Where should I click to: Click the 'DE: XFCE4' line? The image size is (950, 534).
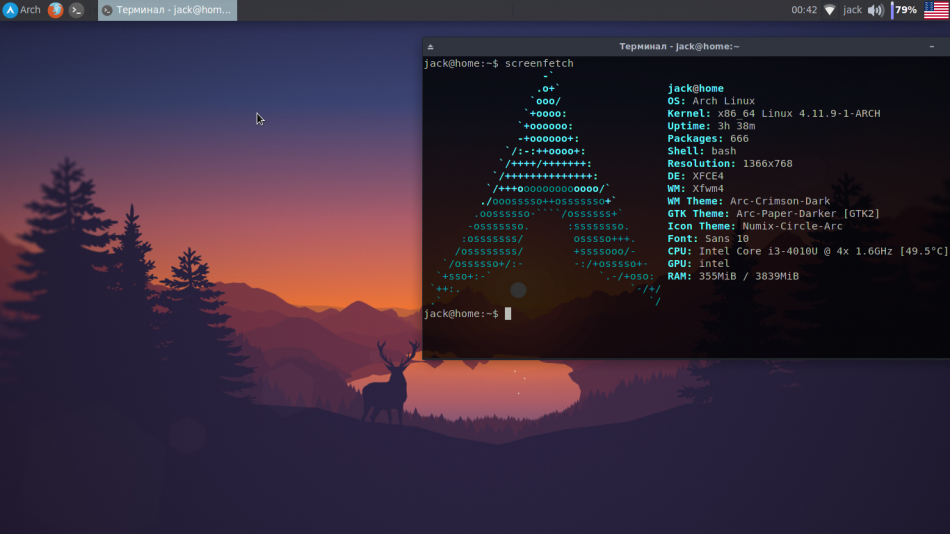pos(695,176)
